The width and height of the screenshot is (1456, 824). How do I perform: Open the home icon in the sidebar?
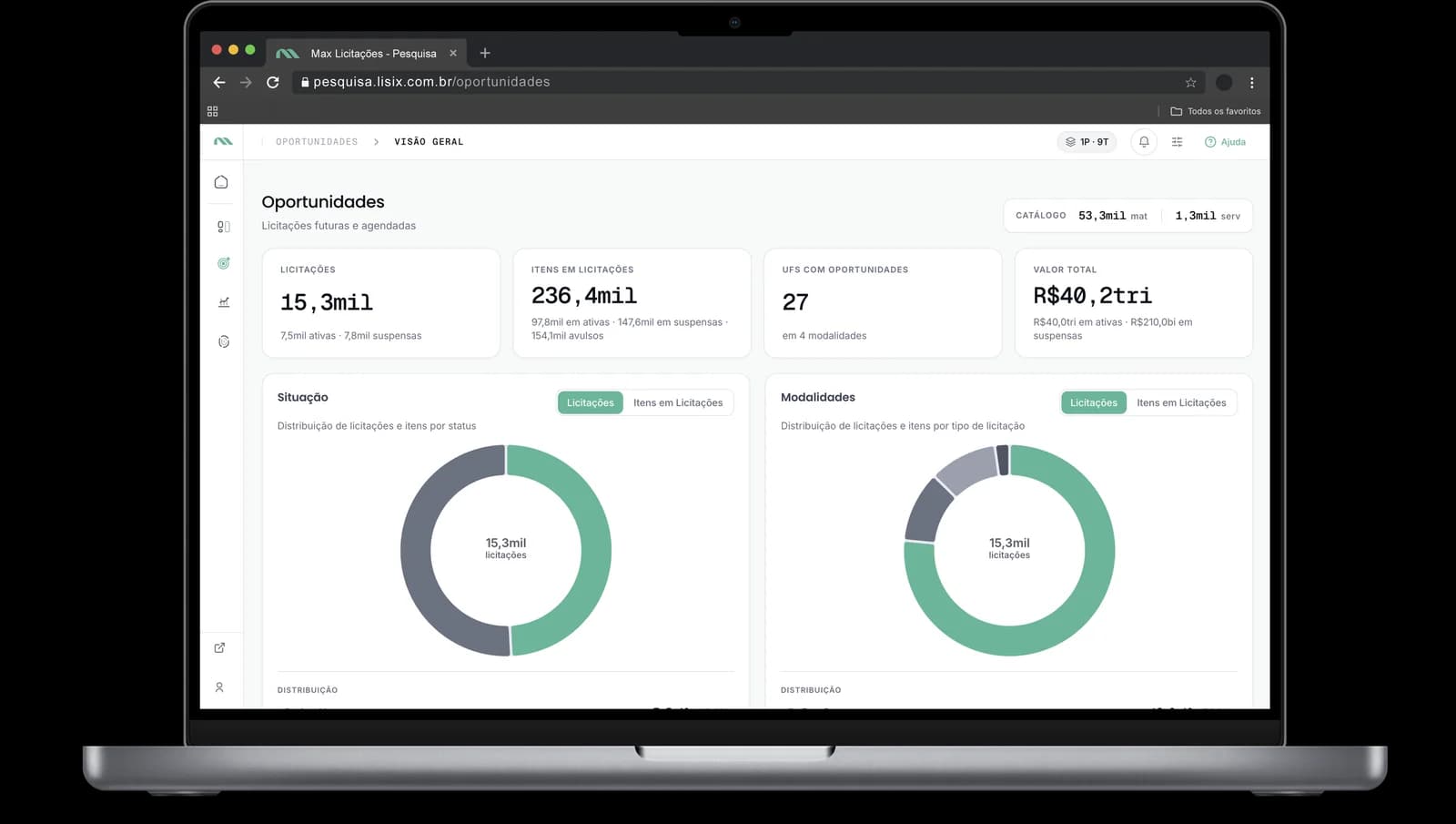click(x=221, y=182)
